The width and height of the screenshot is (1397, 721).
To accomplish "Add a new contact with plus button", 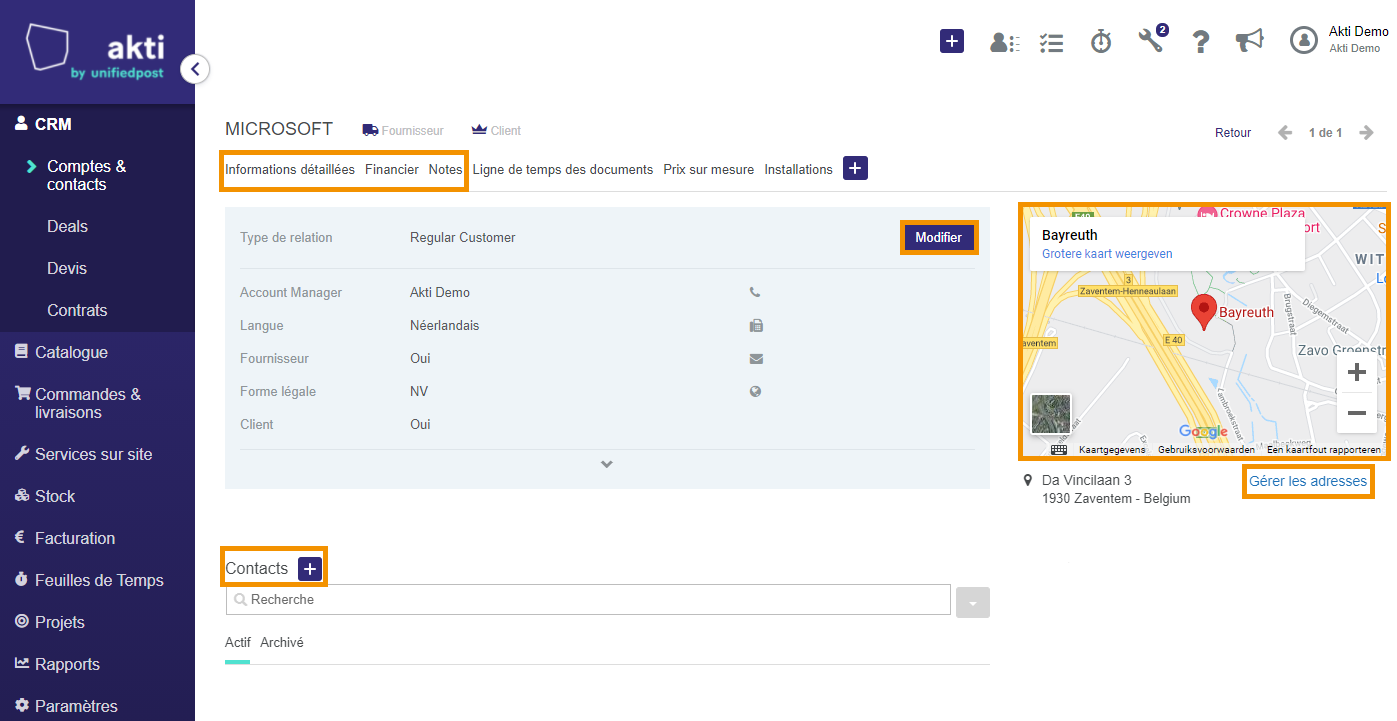I will (310, 568).
